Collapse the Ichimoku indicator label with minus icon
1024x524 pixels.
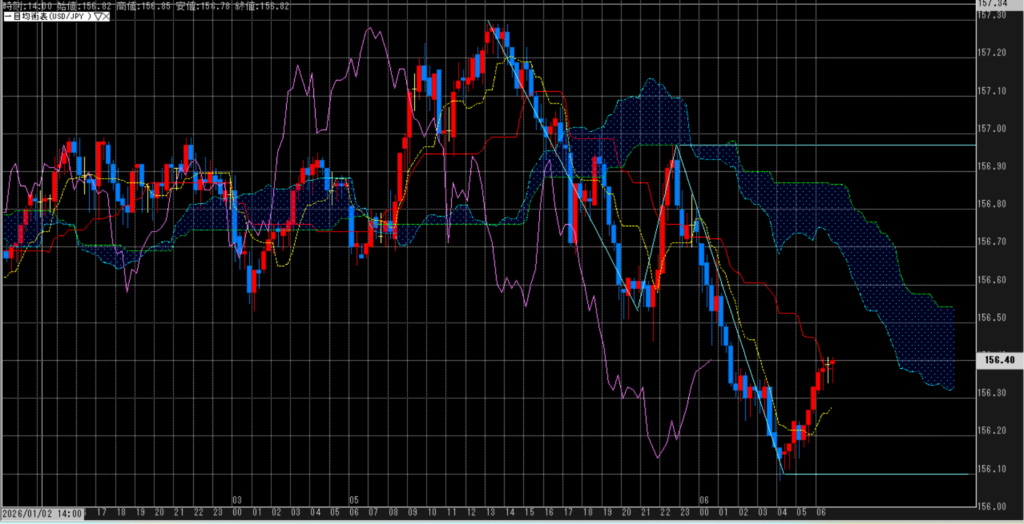coord(5,17)
